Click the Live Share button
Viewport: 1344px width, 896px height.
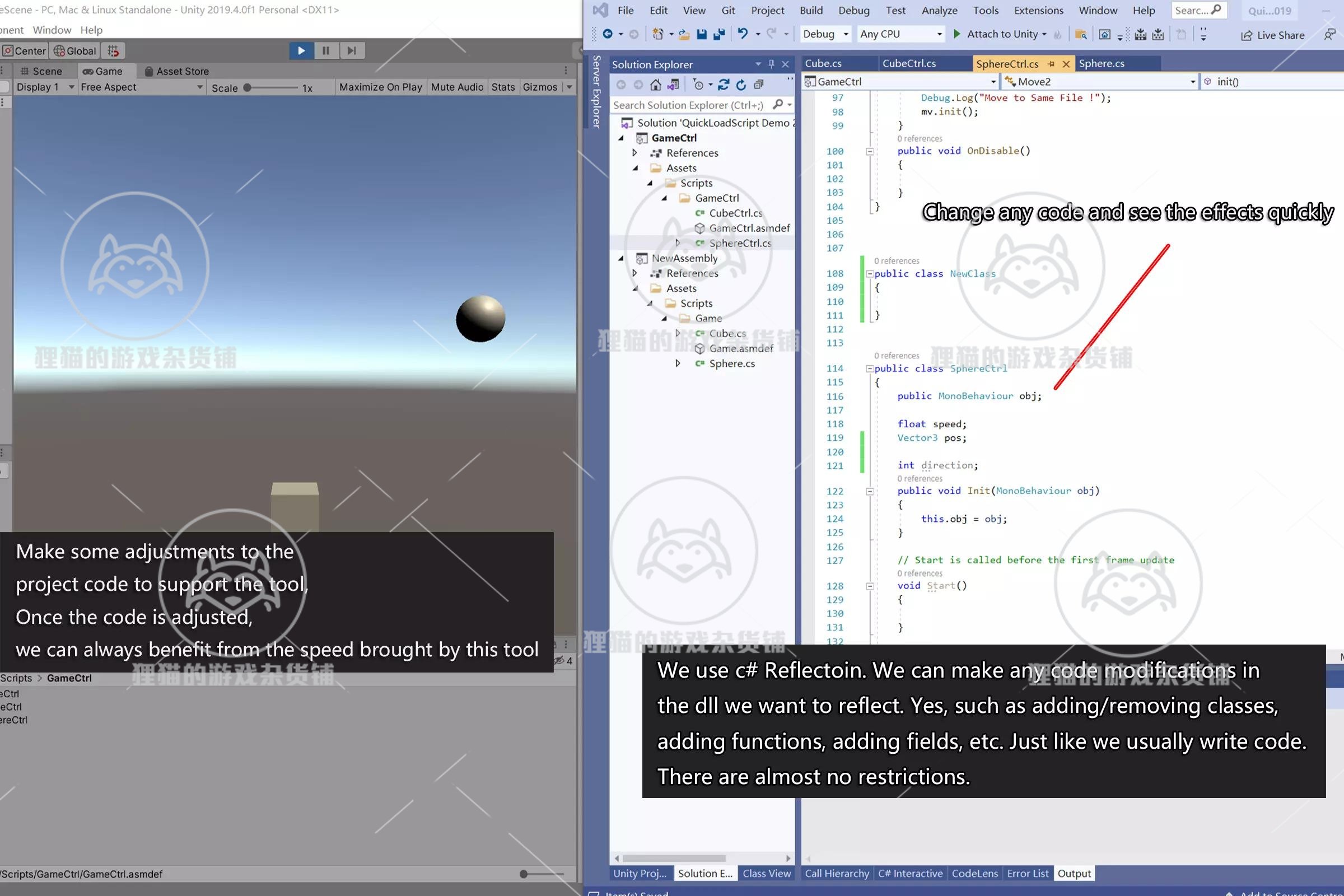coord(1272,35)
